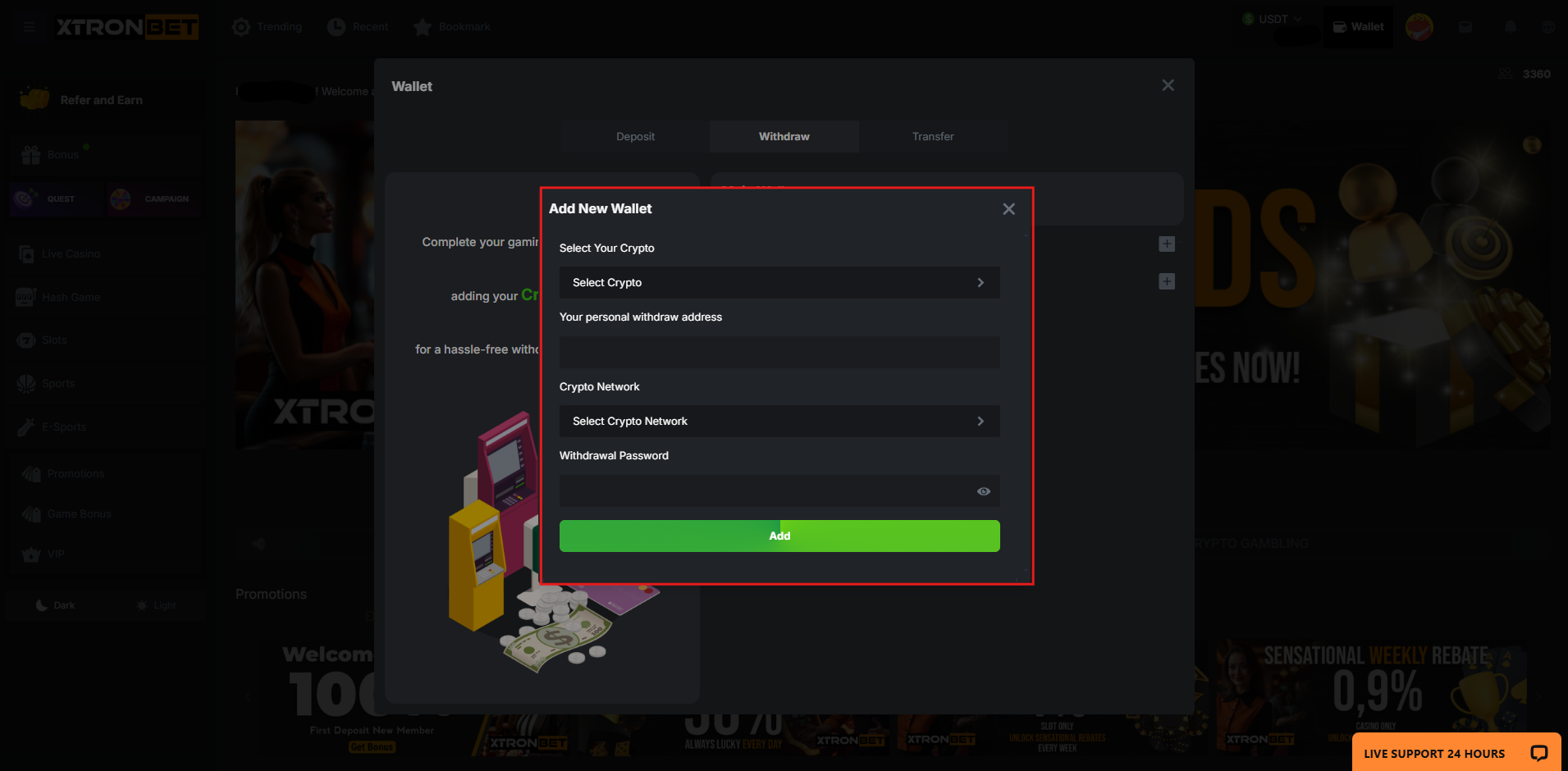Close the Add New Wallet dialog
The image size is (1568, 771).
click(1008, 209)
